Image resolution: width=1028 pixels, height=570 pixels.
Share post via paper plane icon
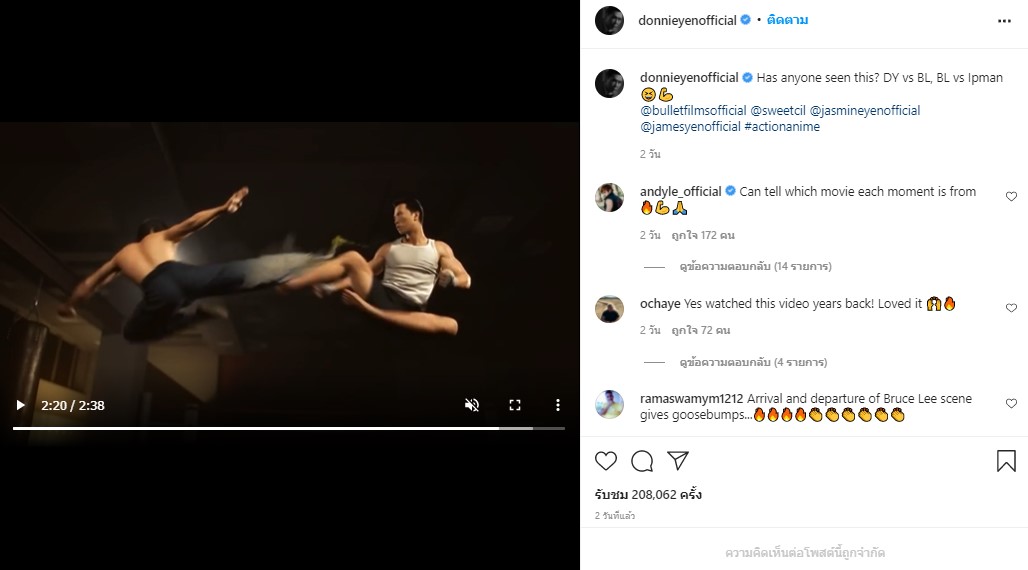click(678, 461)
